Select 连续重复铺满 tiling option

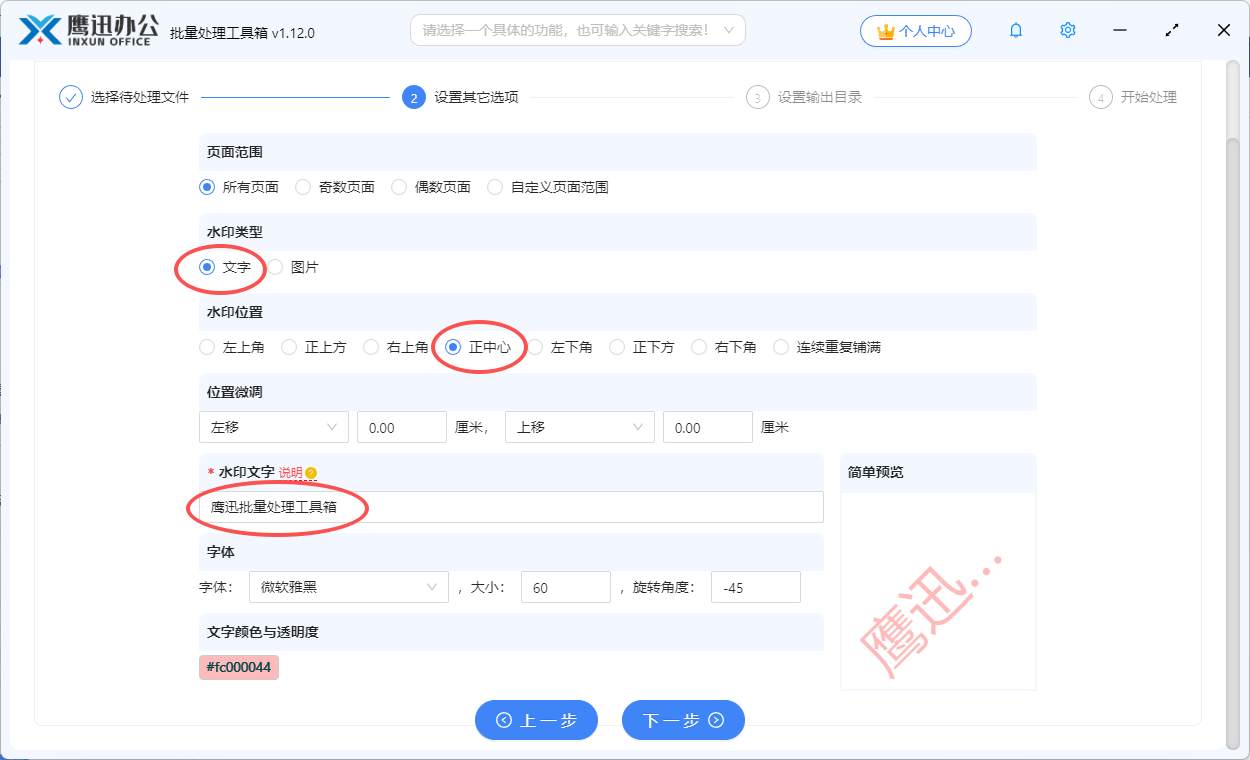[x=827, y=347]
